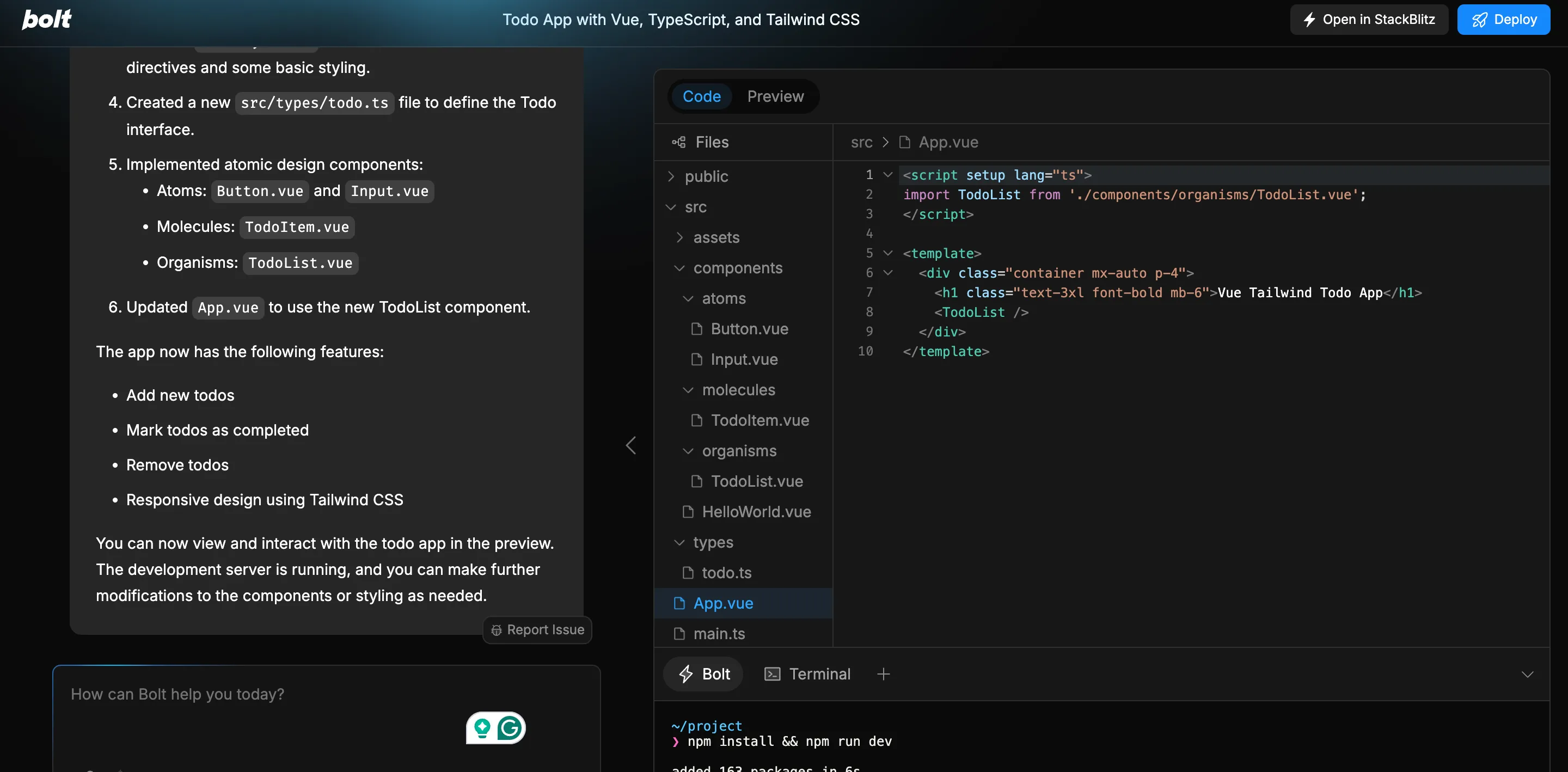This screenshot has width=1568, height=772.
Task: Select the Bolt terminal tab
Action: click(x=703, y=673)
